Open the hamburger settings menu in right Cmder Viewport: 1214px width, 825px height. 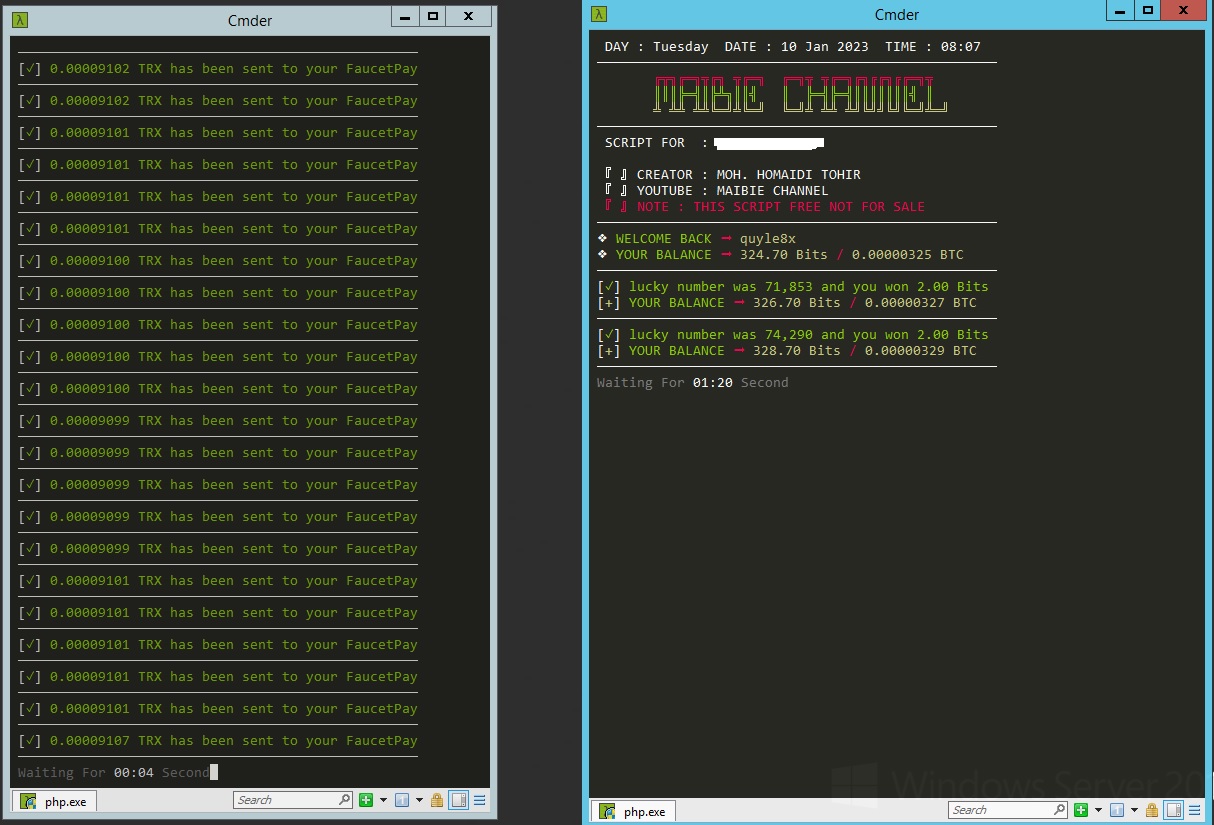(x=1195, y=810)
